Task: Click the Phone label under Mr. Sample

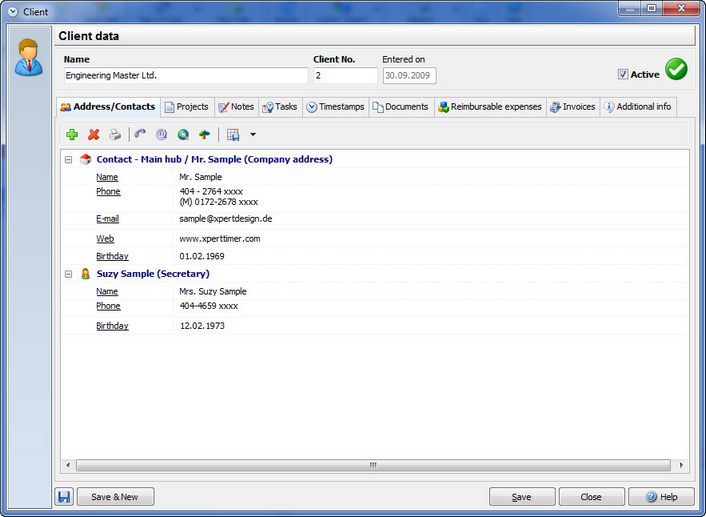Action: point(108,191)
